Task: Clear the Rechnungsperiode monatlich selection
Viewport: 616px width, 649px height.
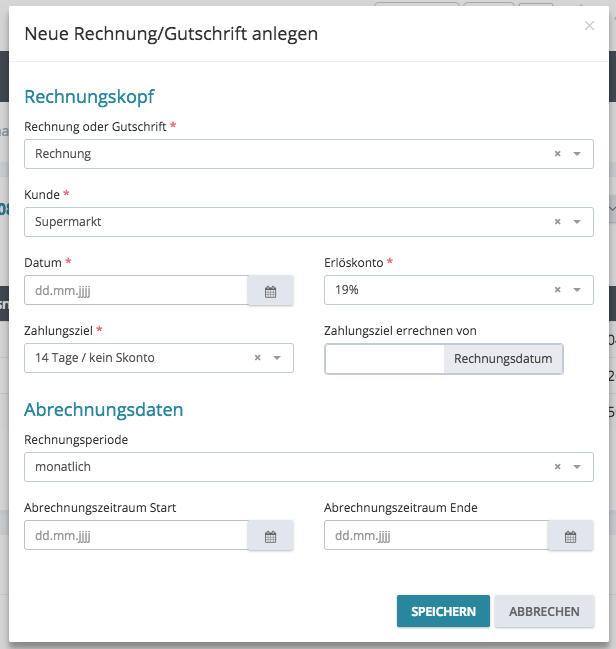Action: pyautogui.click(x=557, y=467)
